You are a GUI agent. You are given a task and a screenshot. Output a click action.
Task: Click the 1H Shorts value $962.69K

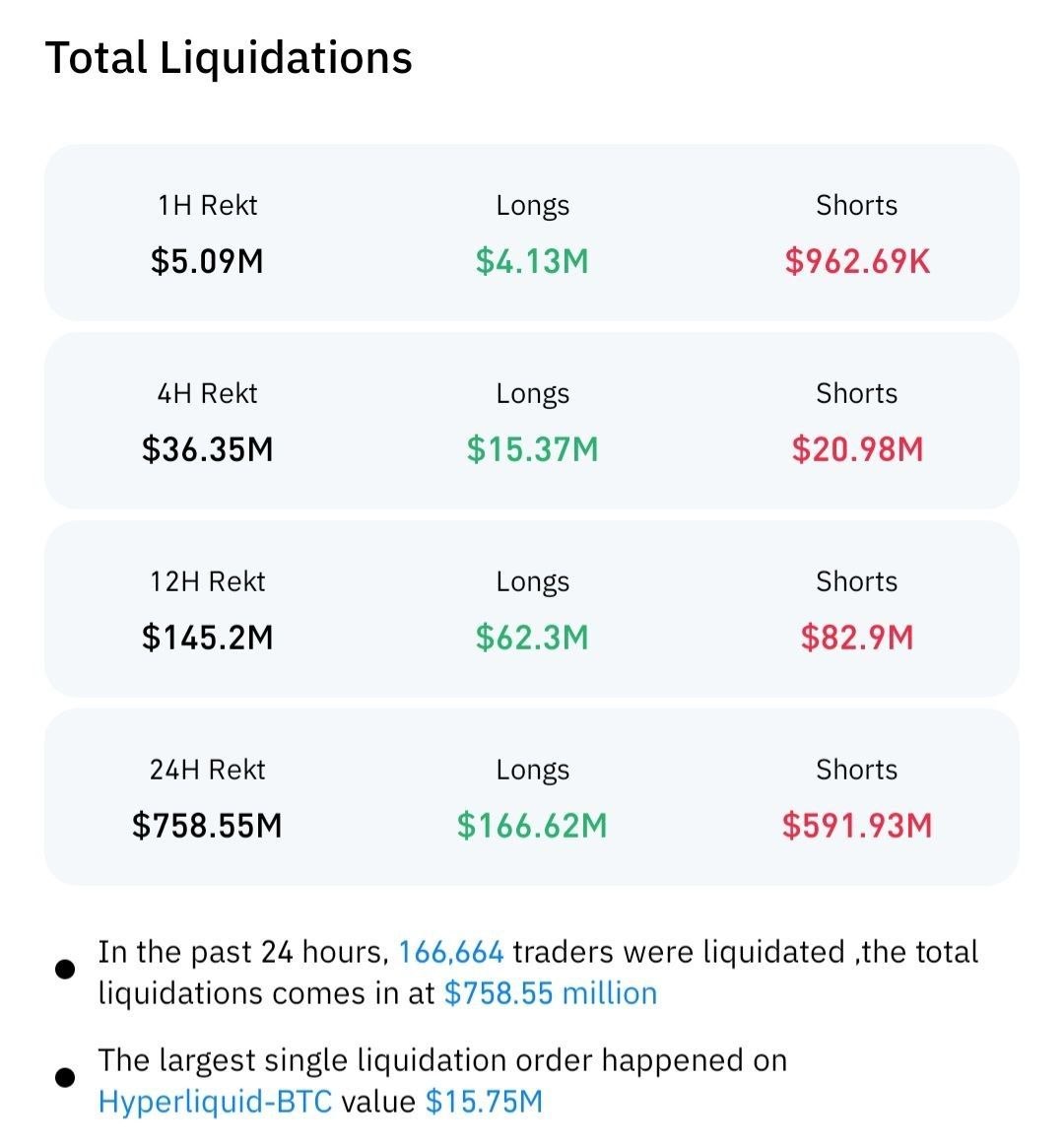[857, 261]
